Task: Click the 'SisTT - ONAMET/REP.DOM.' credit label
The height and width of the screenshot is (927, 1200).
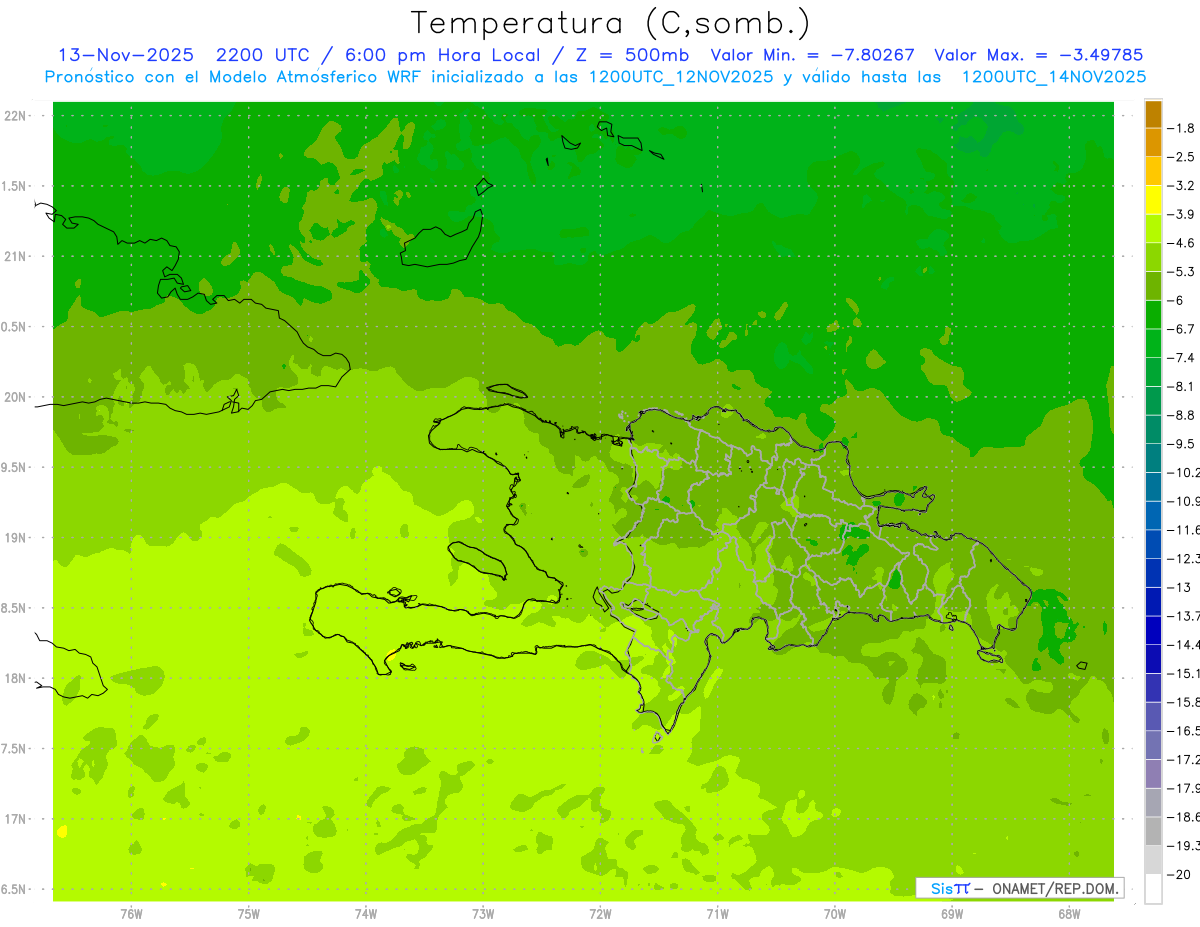Action: pyautogui.click(x=1020, y=888)
